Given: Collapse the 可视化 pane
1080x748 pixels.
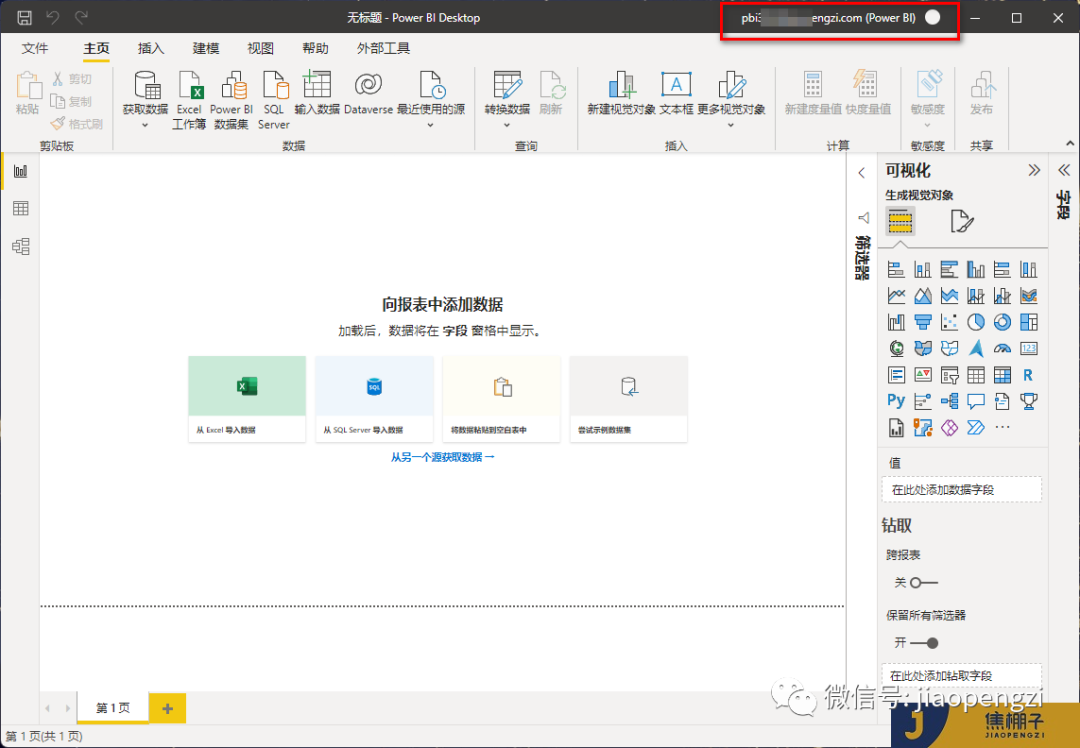Looking at the screenshot, I should [x=1034, y=170].
